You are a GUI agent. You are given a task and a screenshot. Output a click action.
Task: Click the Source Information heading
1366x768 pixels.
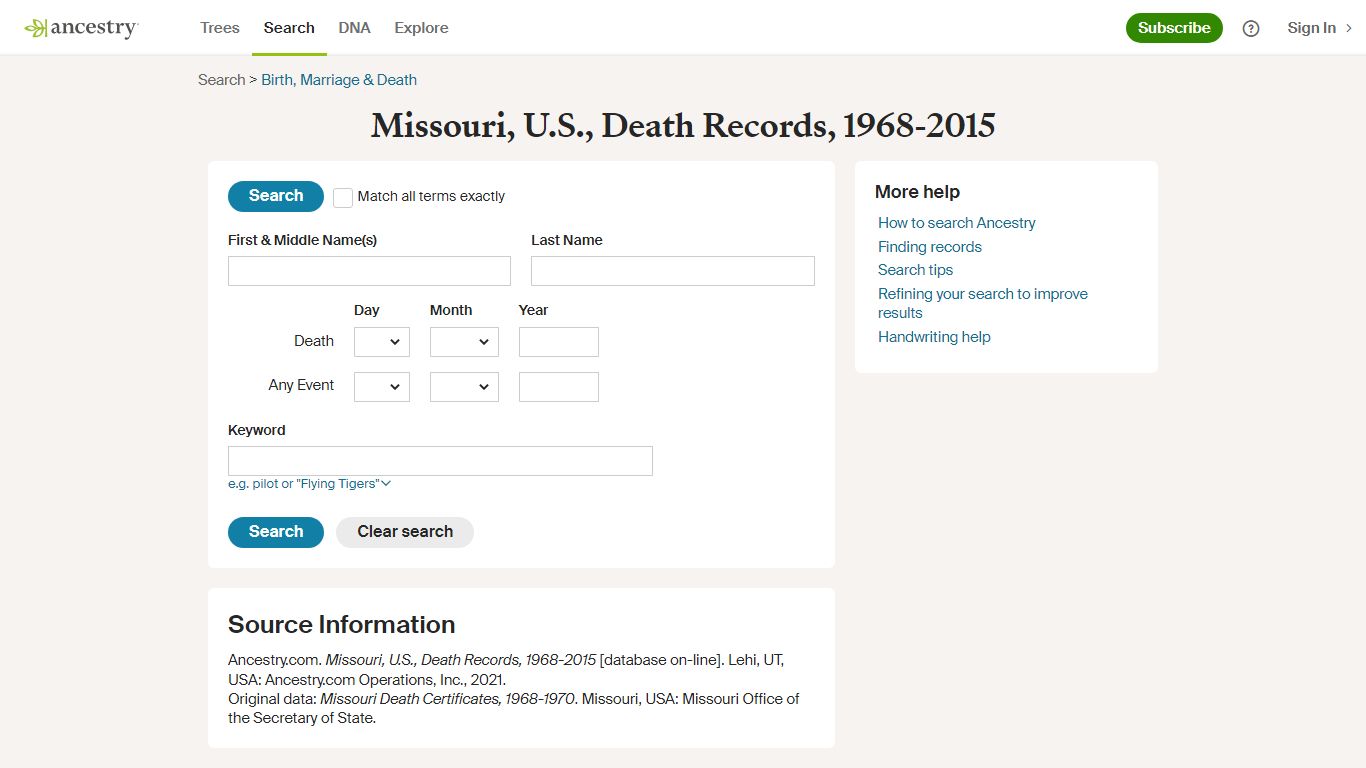(x=342, y=625)
